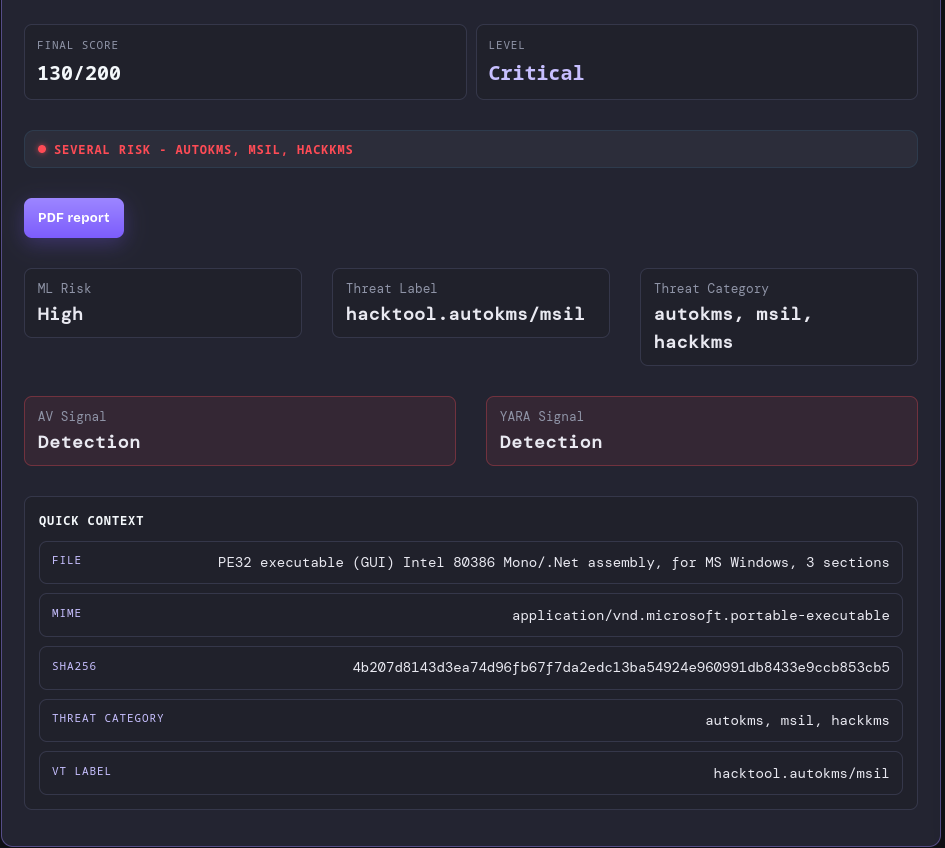The height and width of the screenshot is (848, 945).
Task: Click the Threat Label card heading
Action: 391,289
